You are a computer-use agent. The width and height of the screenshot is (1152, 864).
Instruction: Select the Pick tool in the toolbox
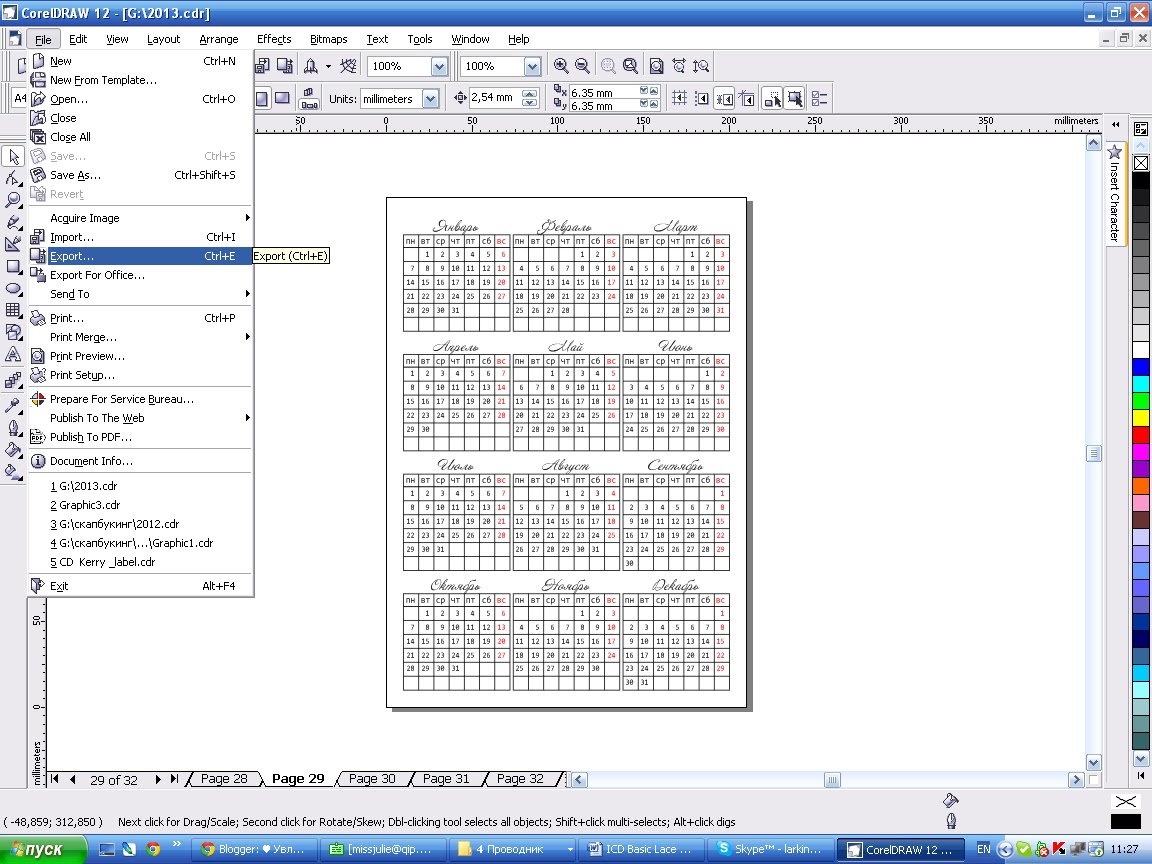coord(13,156)
